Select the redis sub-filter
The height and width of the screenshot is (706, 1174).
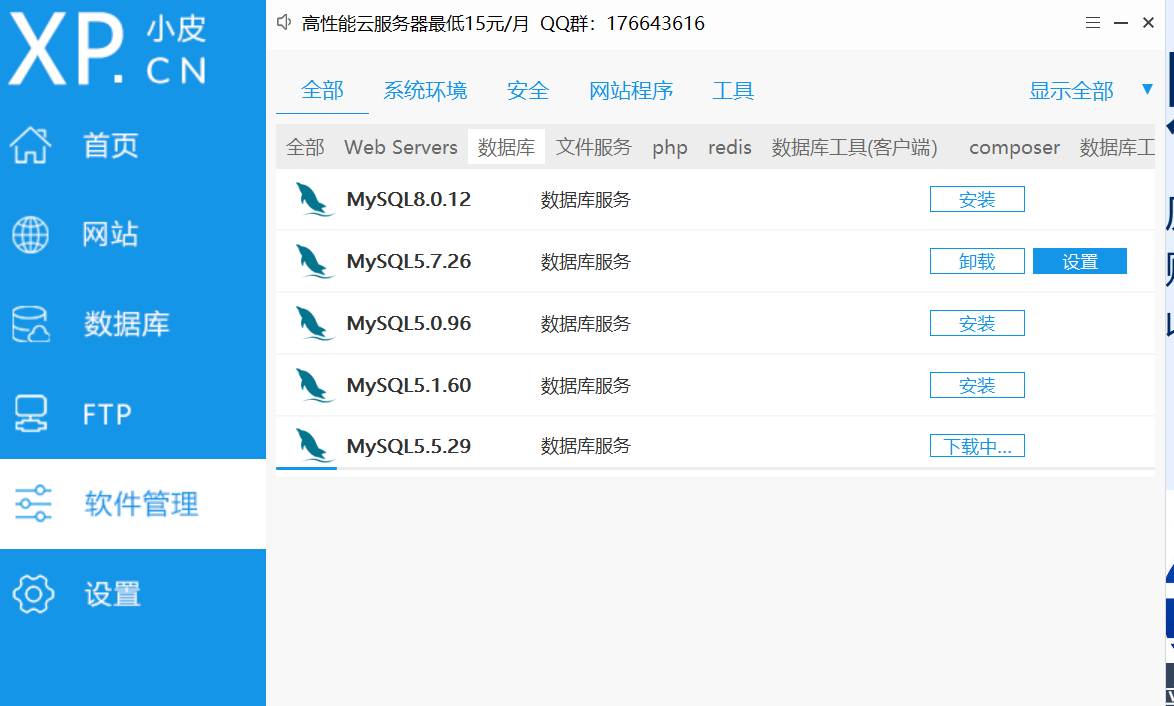[730, 147]
